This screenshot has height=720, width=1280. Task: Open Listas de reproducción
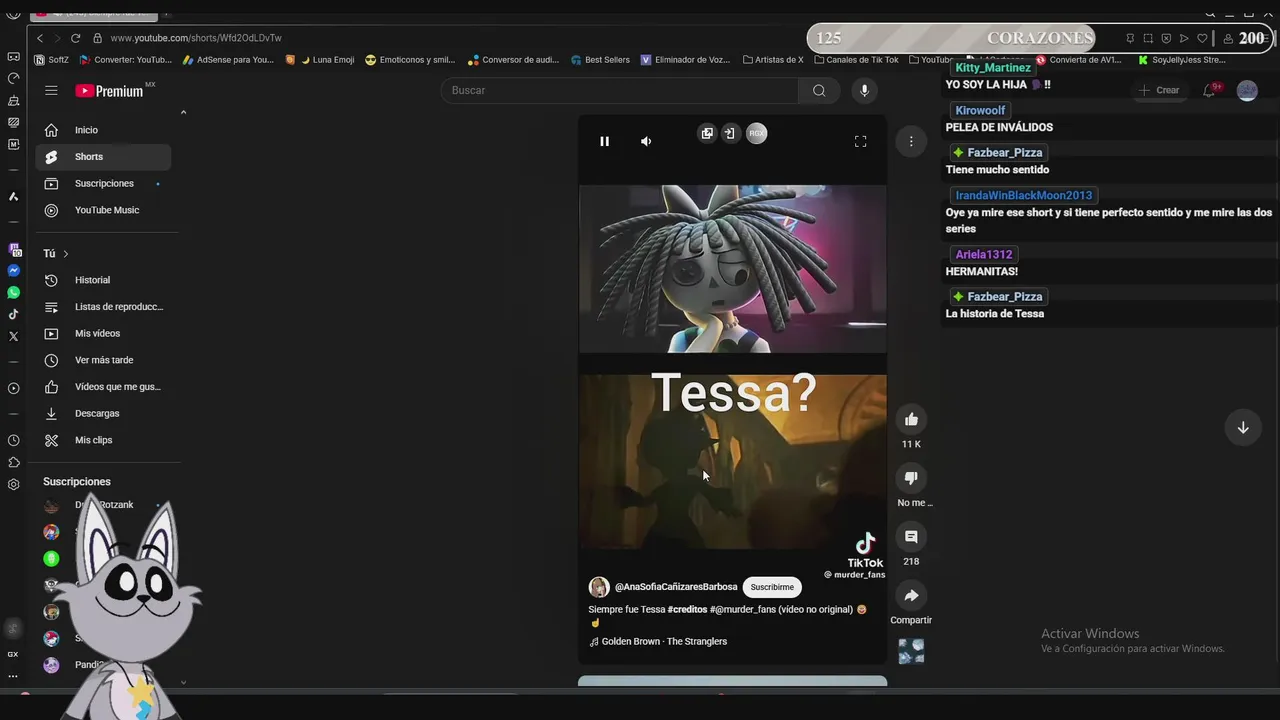coord(103,307)
